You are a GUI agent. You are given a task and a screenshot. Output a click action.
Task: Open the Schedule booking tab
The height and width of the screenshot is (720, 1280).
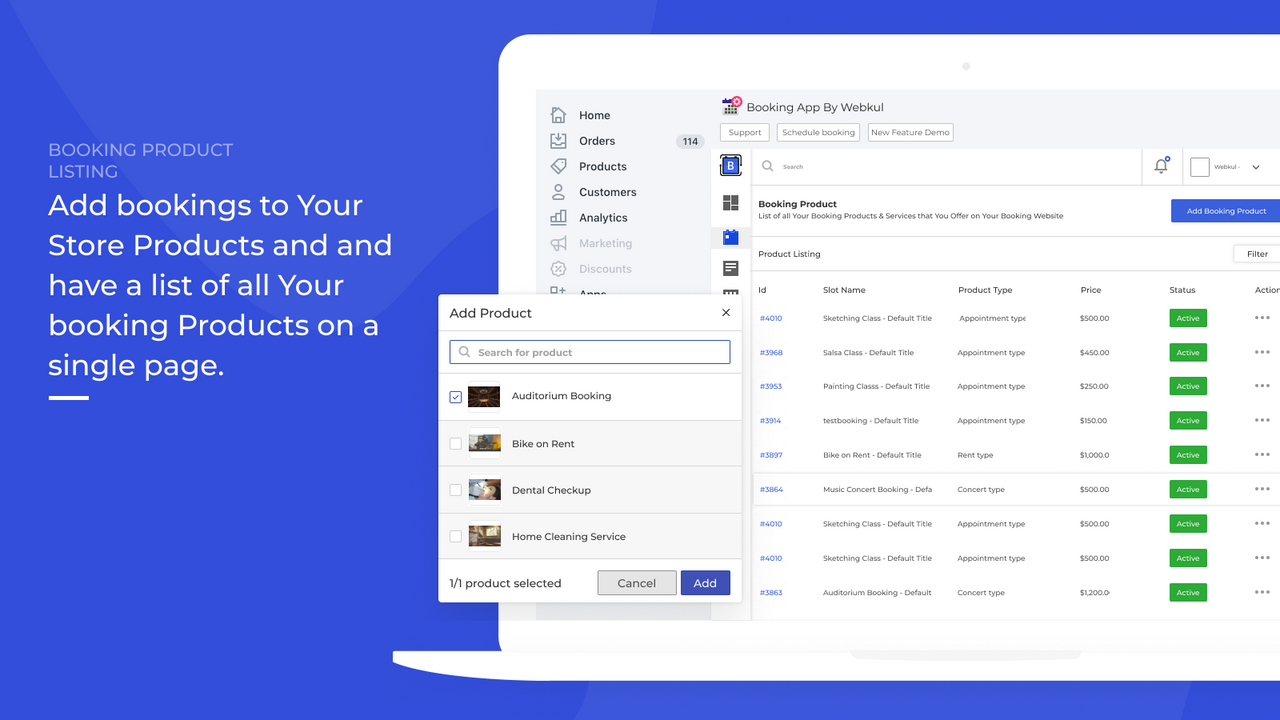pyautogui.click(x=818, y=131)
